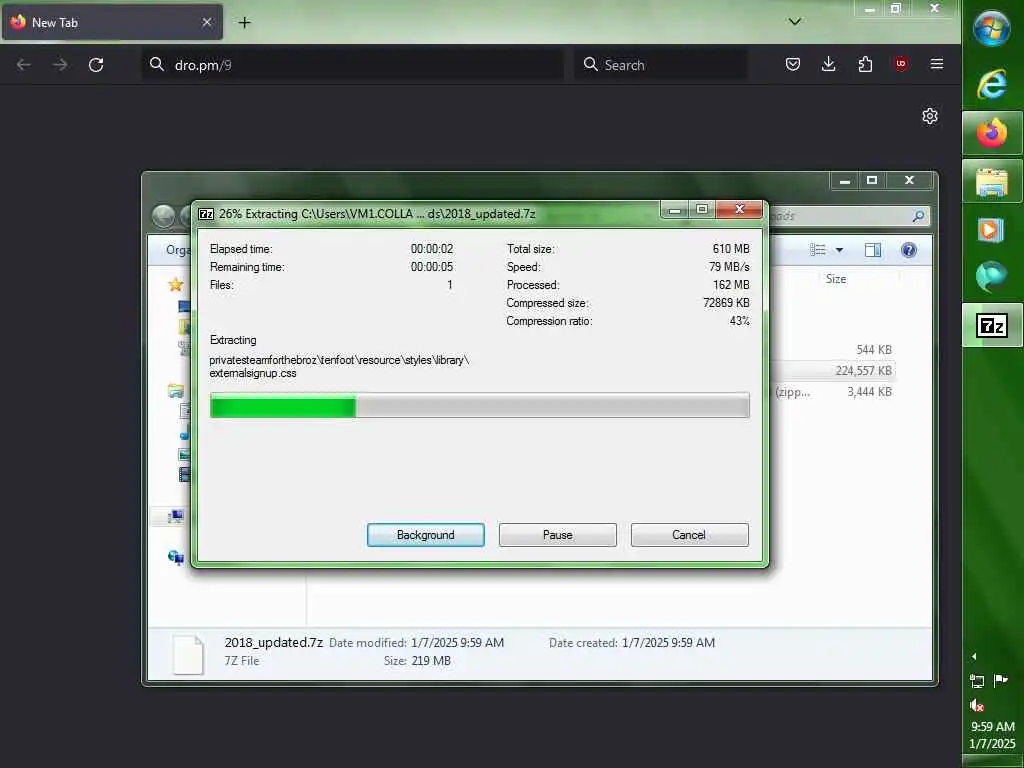This screenshot has width=1024, height=768.
Task: Open the list all tabs dropdown
Action: click(x=795, y=22)
